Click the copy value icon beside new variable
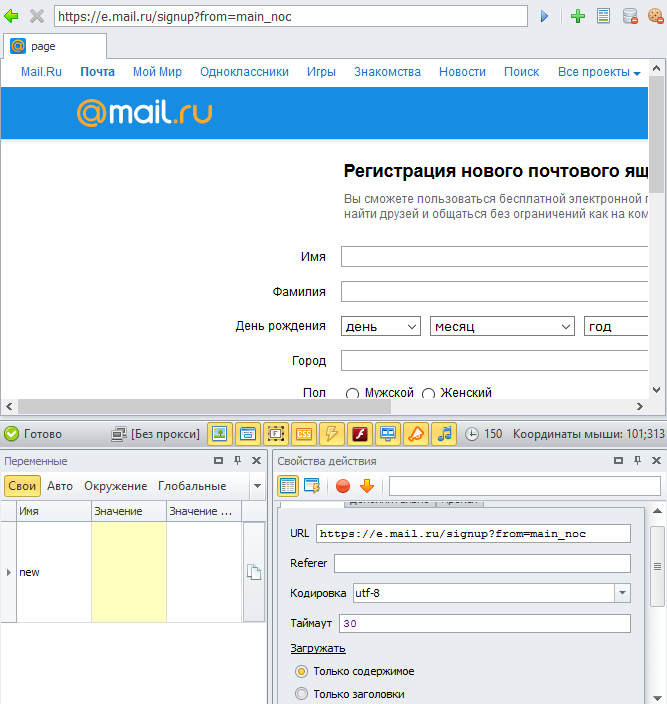The height and width of the screenshot is (704, 667). 254,572
